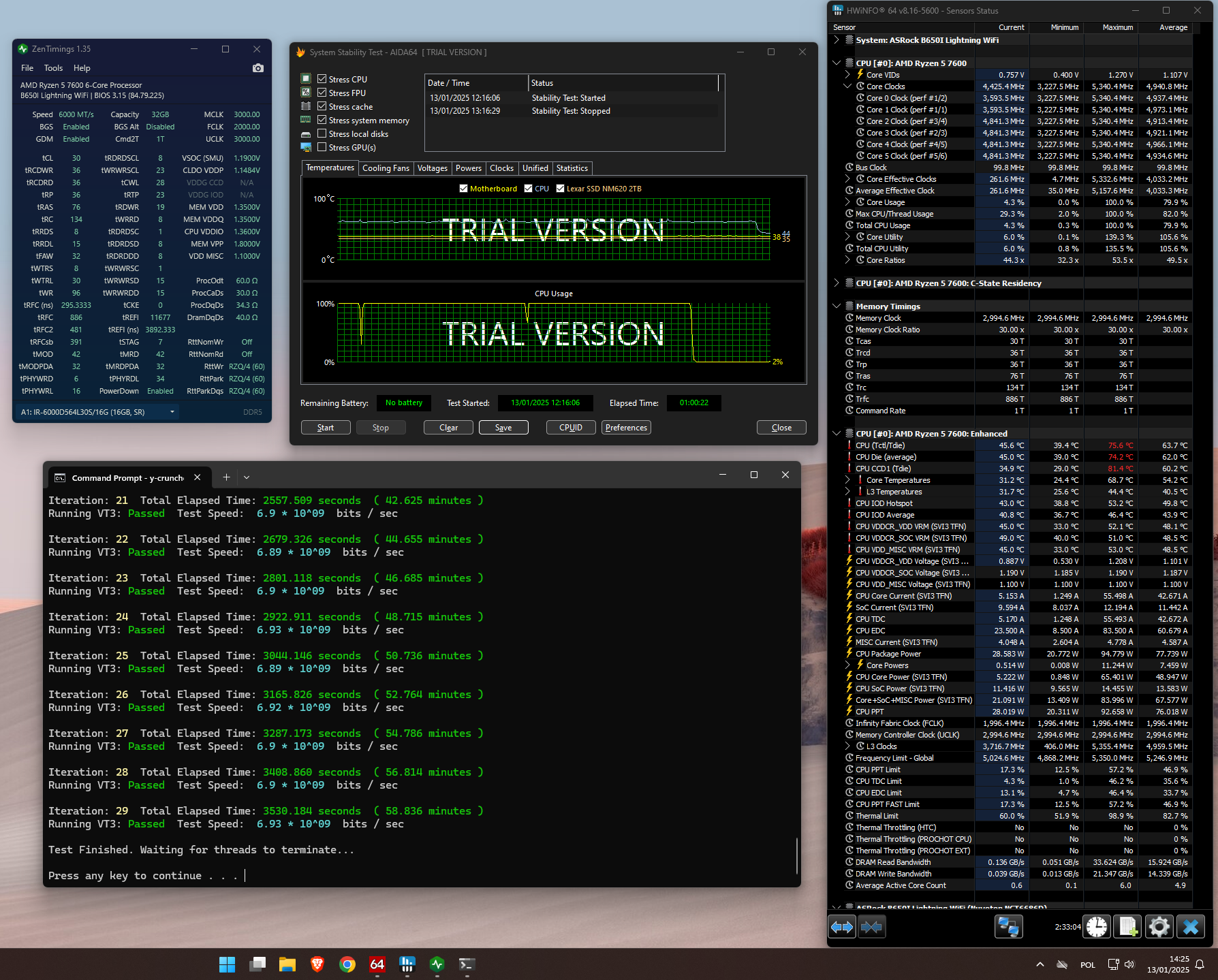Uncheck the Stress FPU checkbox

(x=322, y=93)
